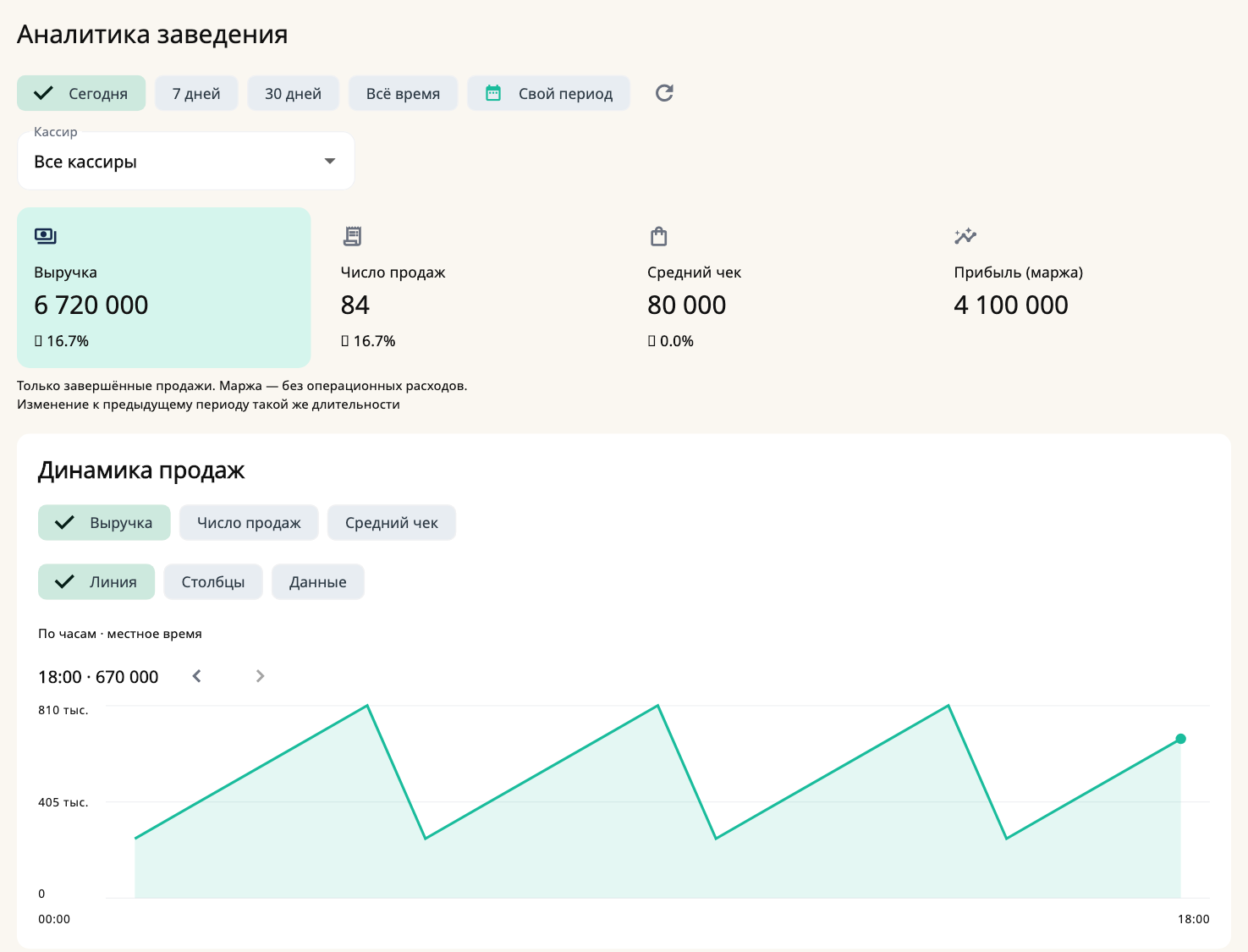This screenshot has width=1248, height=952.
Task: Display chart as Столбцы
Action: tap(213, 582)
